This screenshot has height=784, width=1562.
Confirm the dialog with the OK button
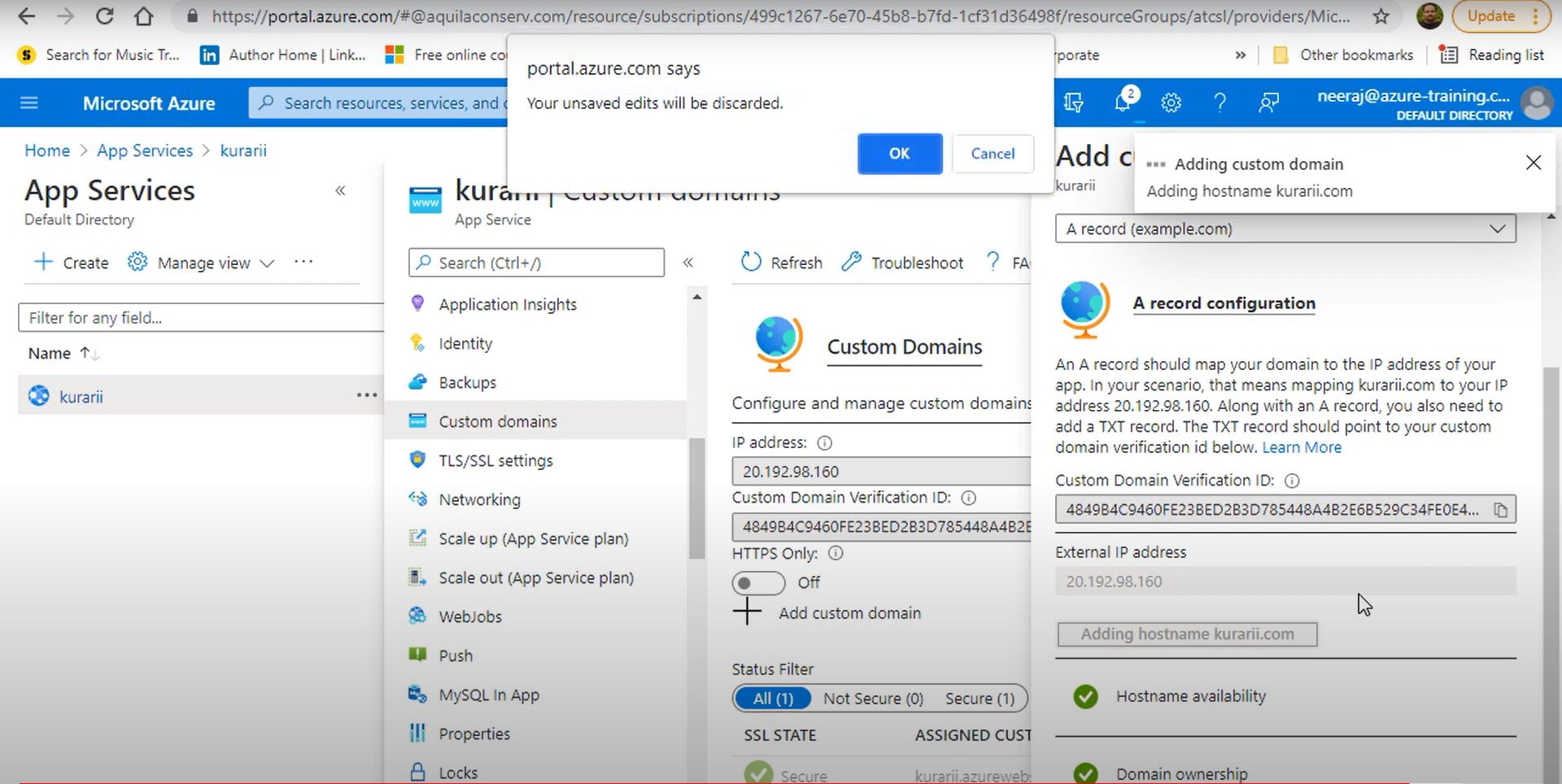click(x=900, y=154)
